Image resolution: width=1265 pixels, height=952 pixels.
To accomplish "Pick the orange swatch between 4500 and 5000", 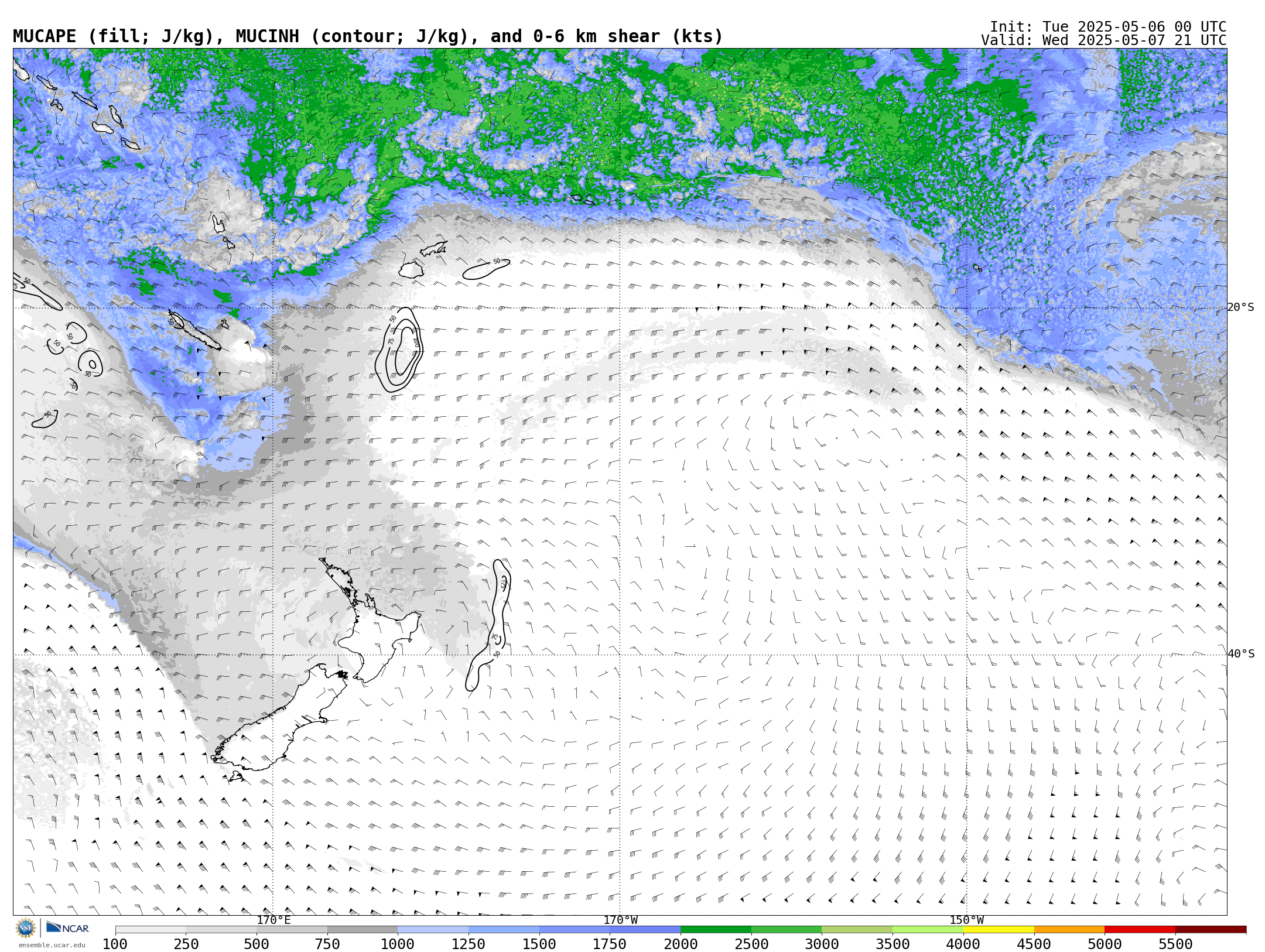I will [1069, 930].
